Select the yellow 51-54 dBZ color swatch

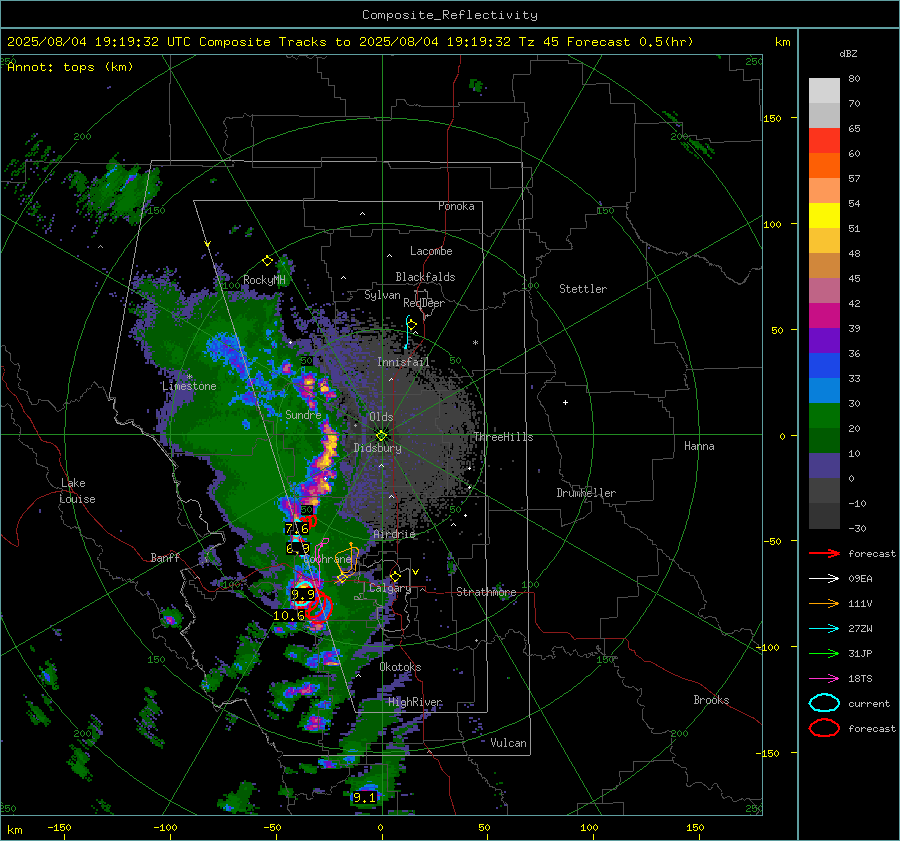(x=824, y=216)
